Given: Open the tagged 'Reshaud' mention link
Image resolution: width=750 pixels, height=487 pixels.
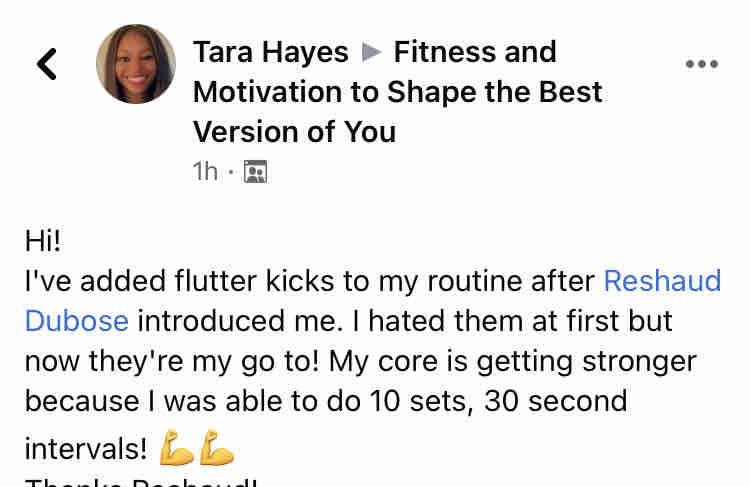Looking at the screenshot, I should 662,281.
